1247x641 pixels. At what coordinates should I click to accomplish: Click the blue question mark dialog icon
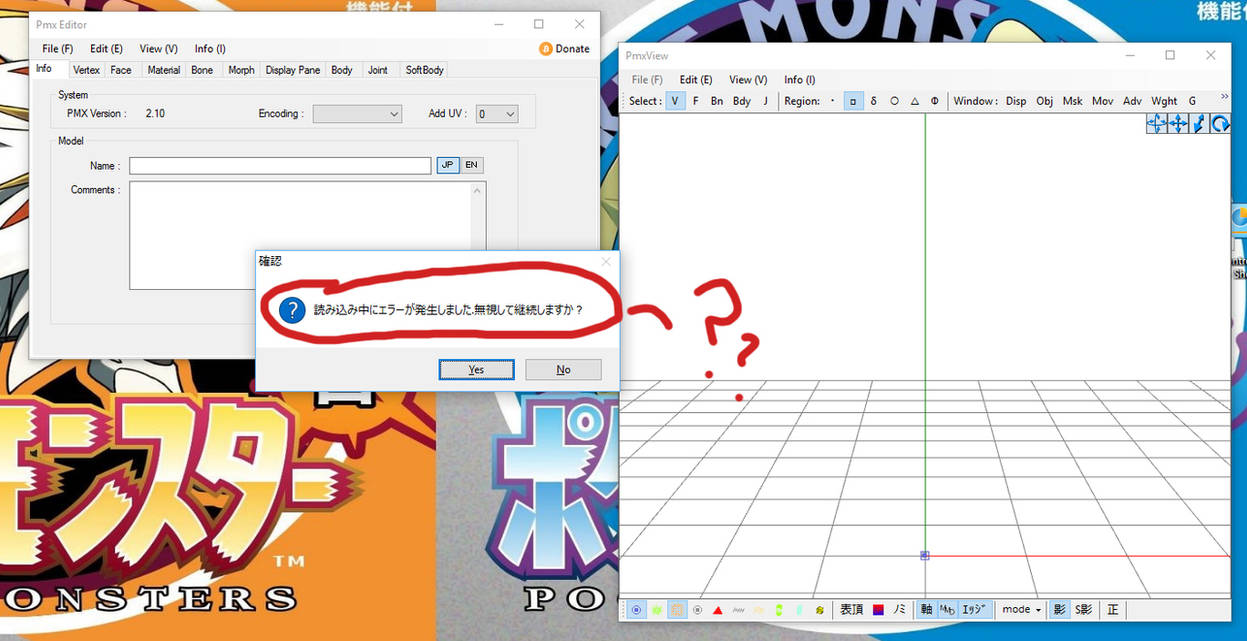(292, 310)
